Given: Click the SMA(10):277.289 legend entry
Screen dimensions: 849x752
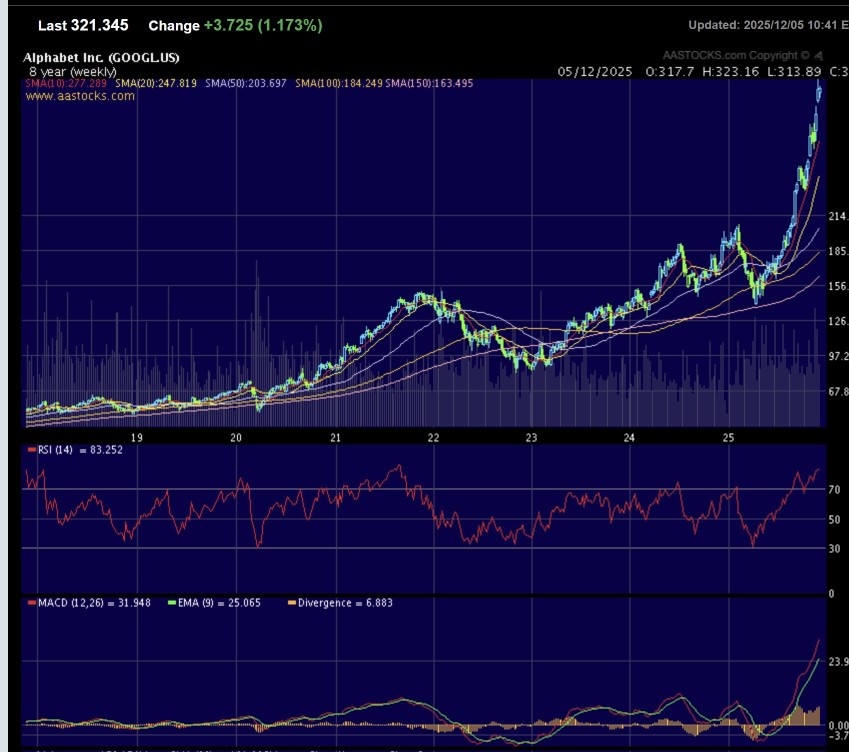Looking at the screenshot, I should point(66,83).
